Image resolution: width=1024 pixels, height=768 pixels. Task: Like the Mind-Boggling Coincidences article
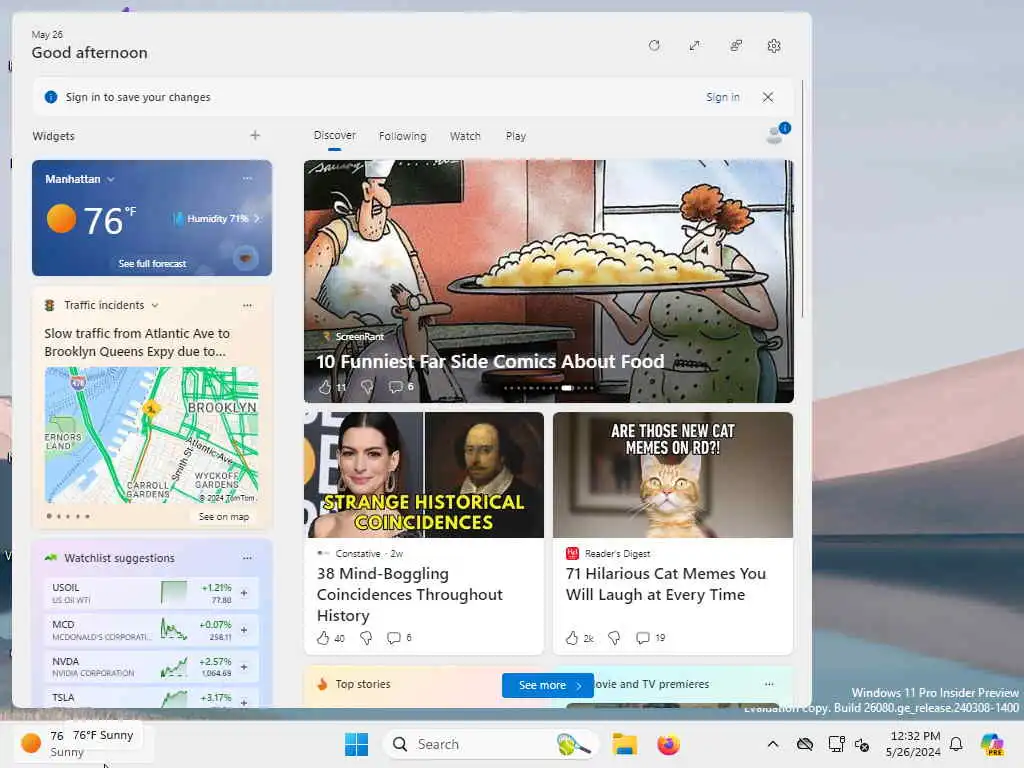pyautogui.click(x=323, y=637)
